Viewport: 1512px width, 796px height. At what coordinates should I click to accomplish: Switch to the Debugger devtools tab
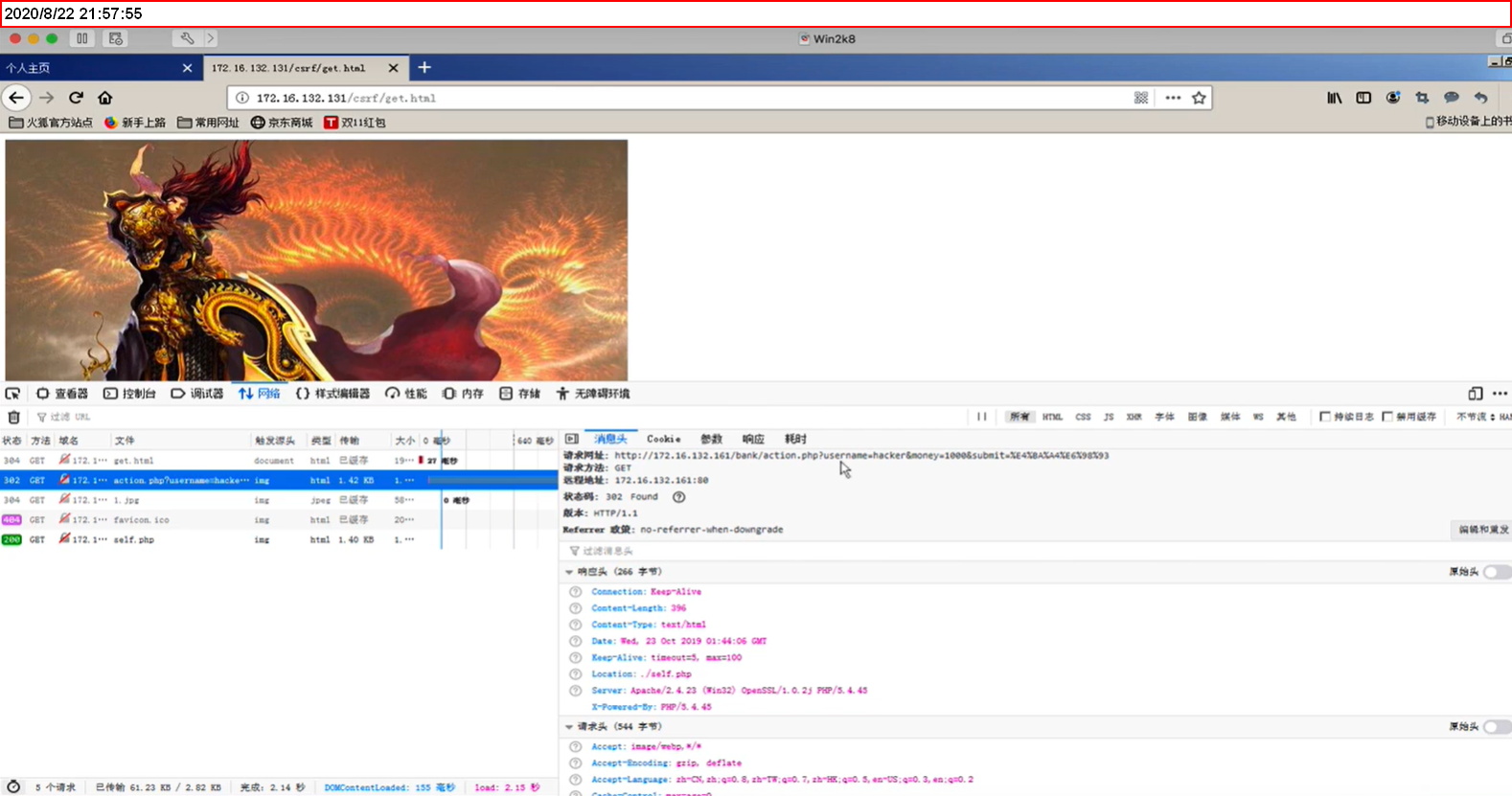[x=197, y=394]
